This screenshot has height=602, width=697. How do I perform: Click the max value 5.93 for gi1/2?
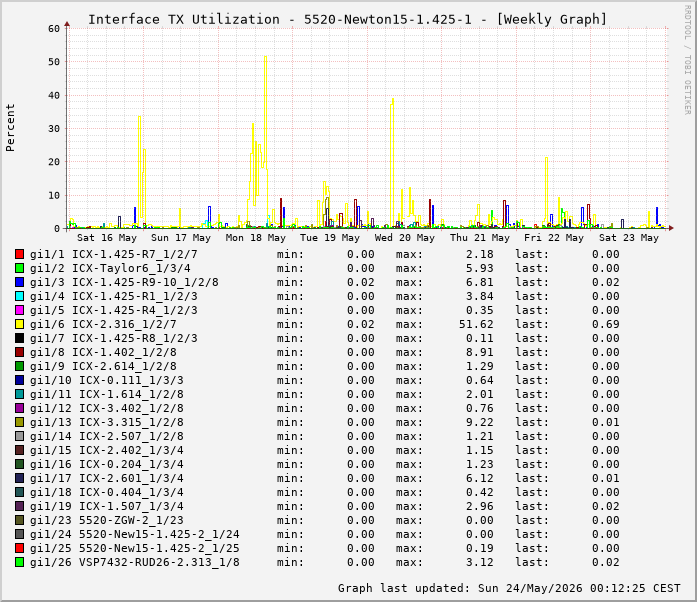tap(480, 268)
